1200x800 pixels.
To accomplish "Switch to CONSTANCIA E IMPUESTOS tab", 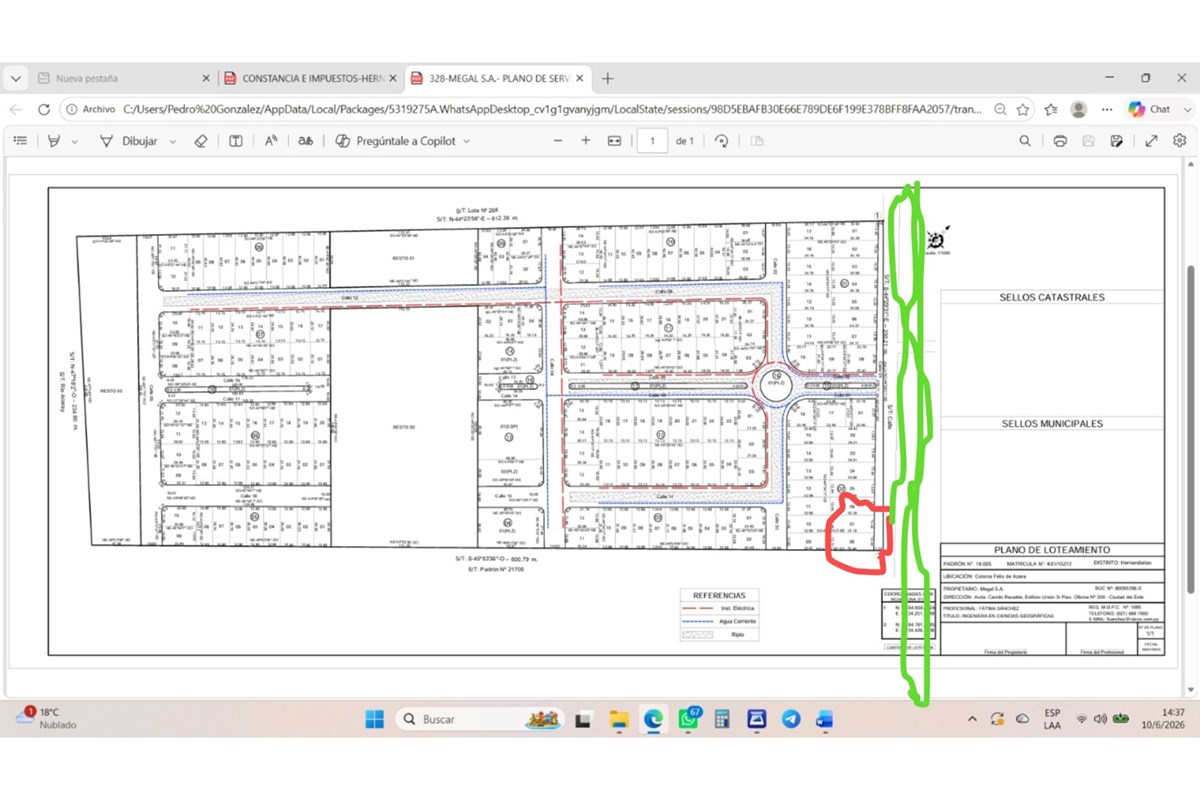I will point(312,78).
